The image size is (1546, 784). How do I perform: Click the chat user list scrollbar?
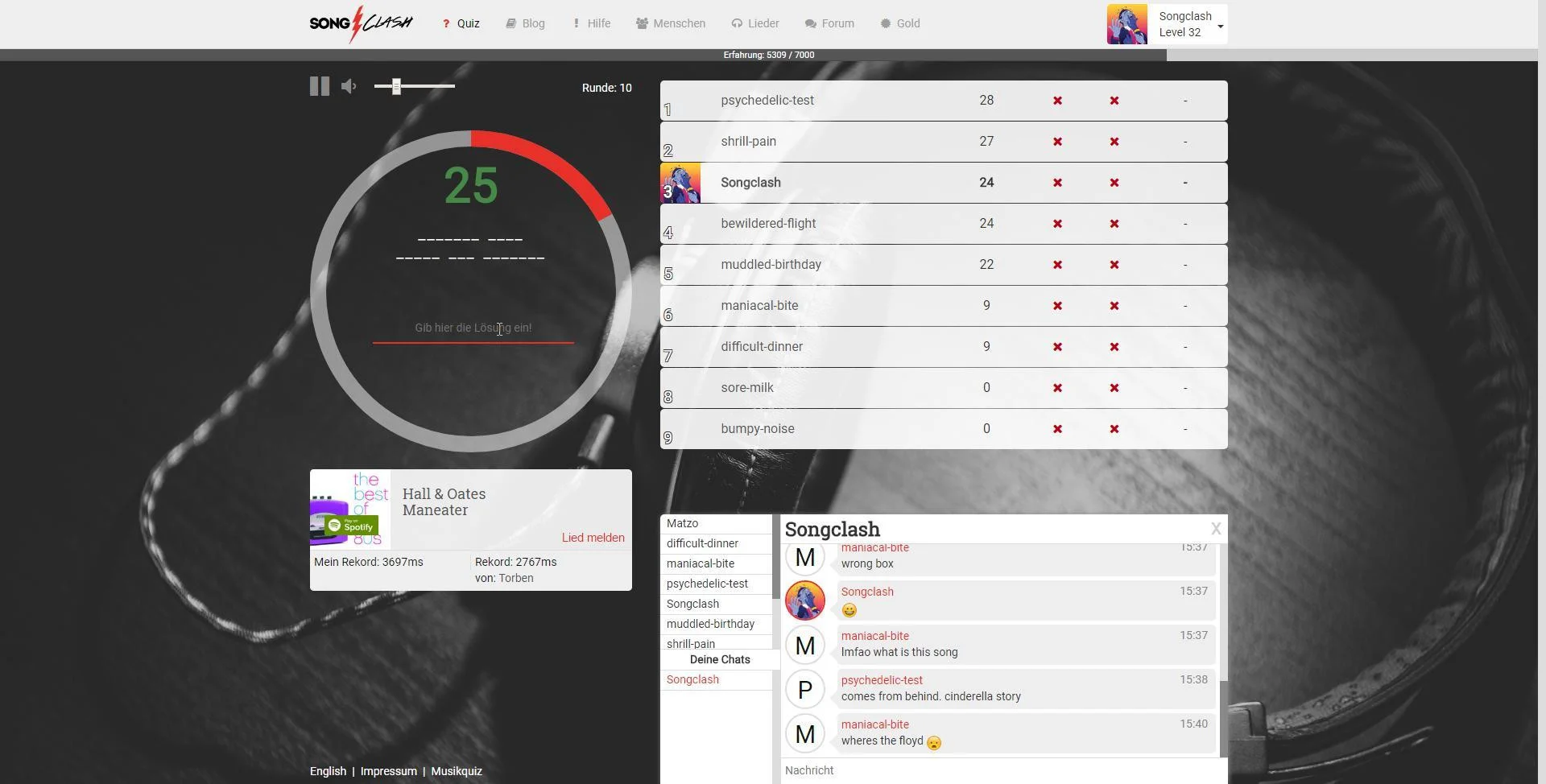pos(775,557)
